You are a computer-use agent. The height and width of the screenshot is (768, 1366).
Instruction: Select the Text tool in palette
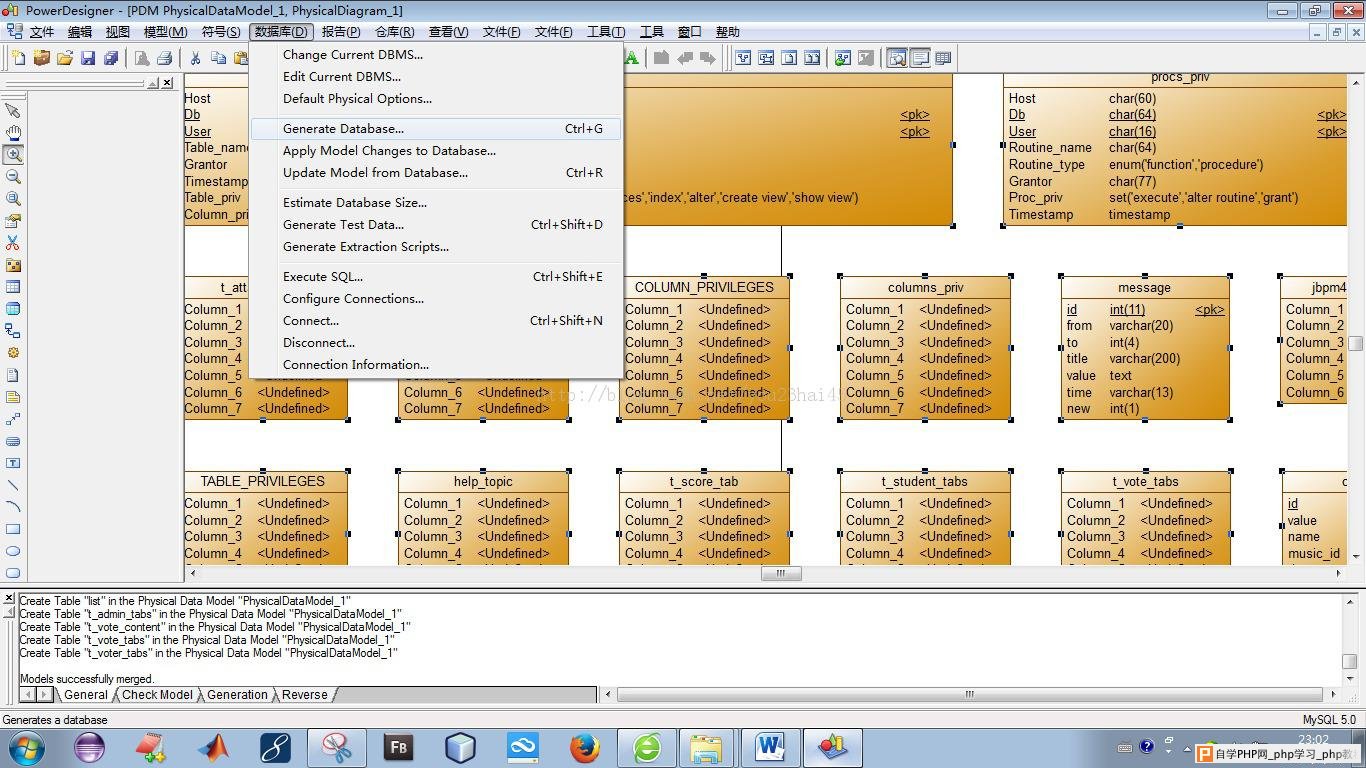13,463
